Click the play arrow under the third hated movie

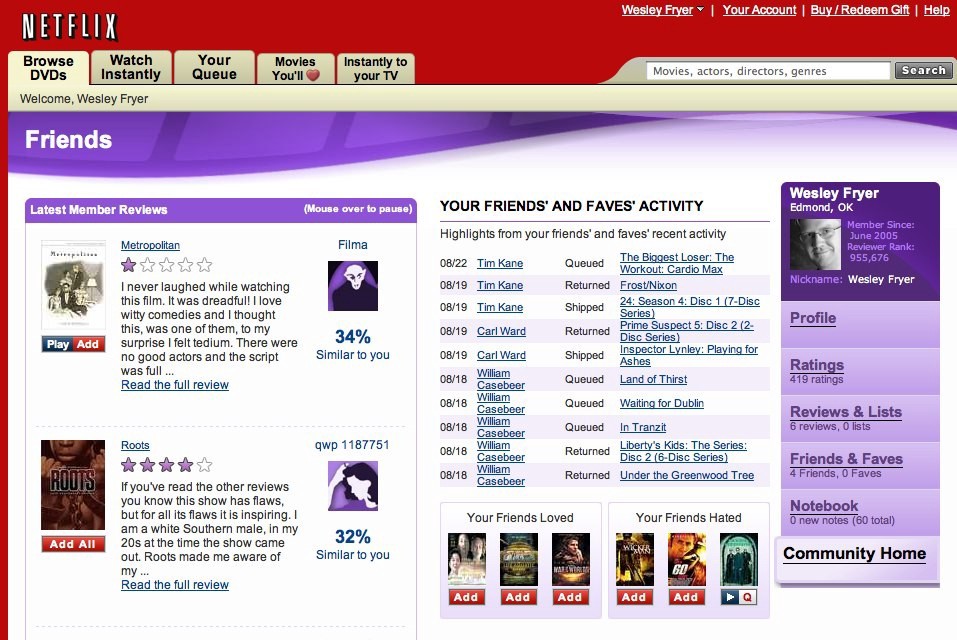pyautogui.click(x=729, y=597)
